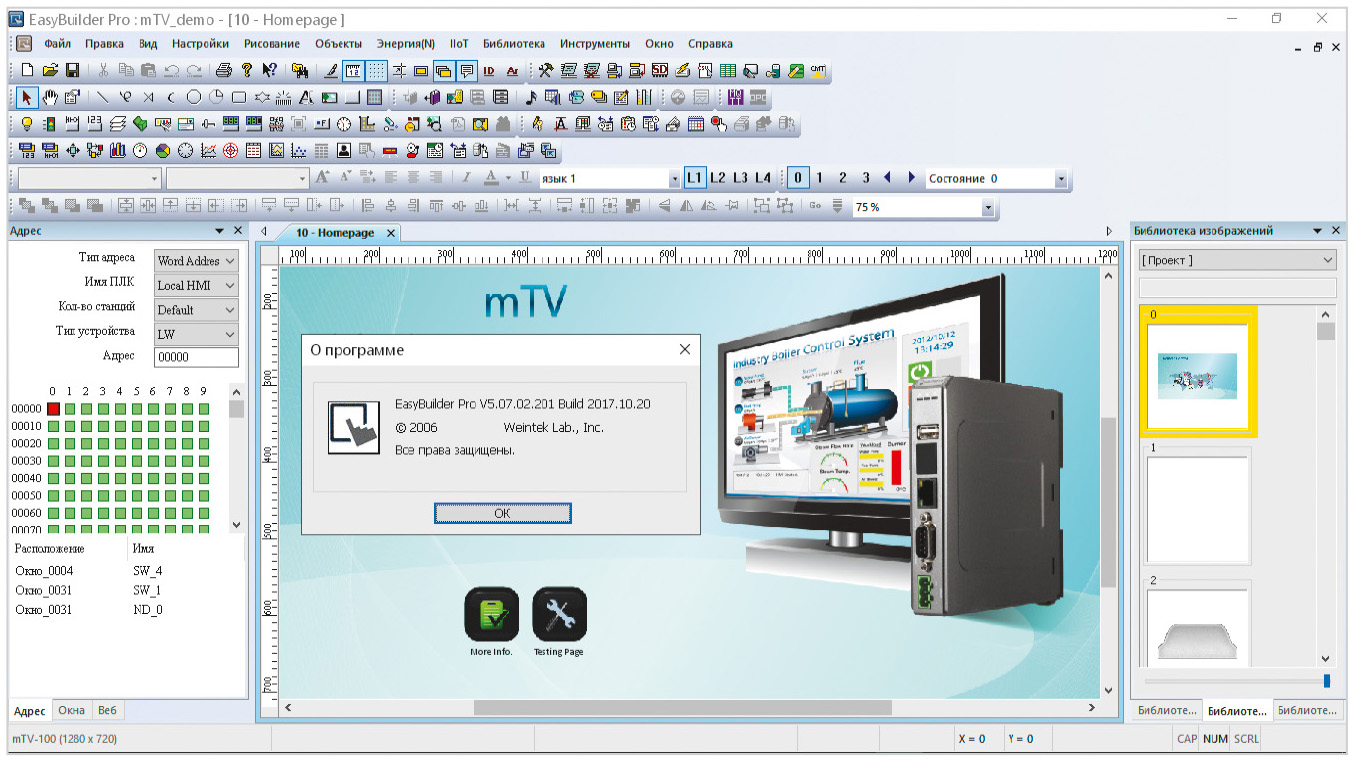1354x761 pixels.
Task: Insert a clock-style timer object
Action: pyautogui.click(x=344, y=124)
